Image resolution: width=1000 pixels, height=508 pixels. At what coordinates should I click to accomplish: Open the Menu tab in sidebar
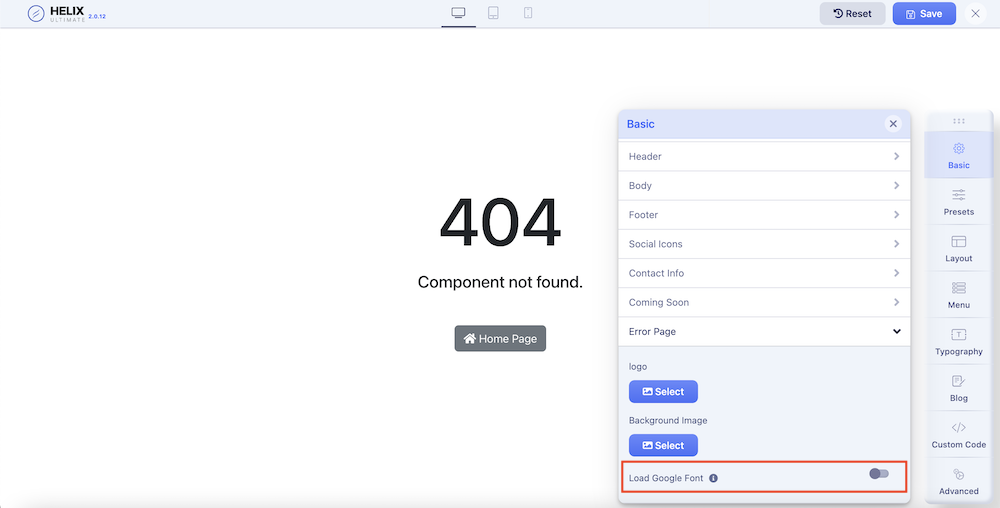point(958,294)
